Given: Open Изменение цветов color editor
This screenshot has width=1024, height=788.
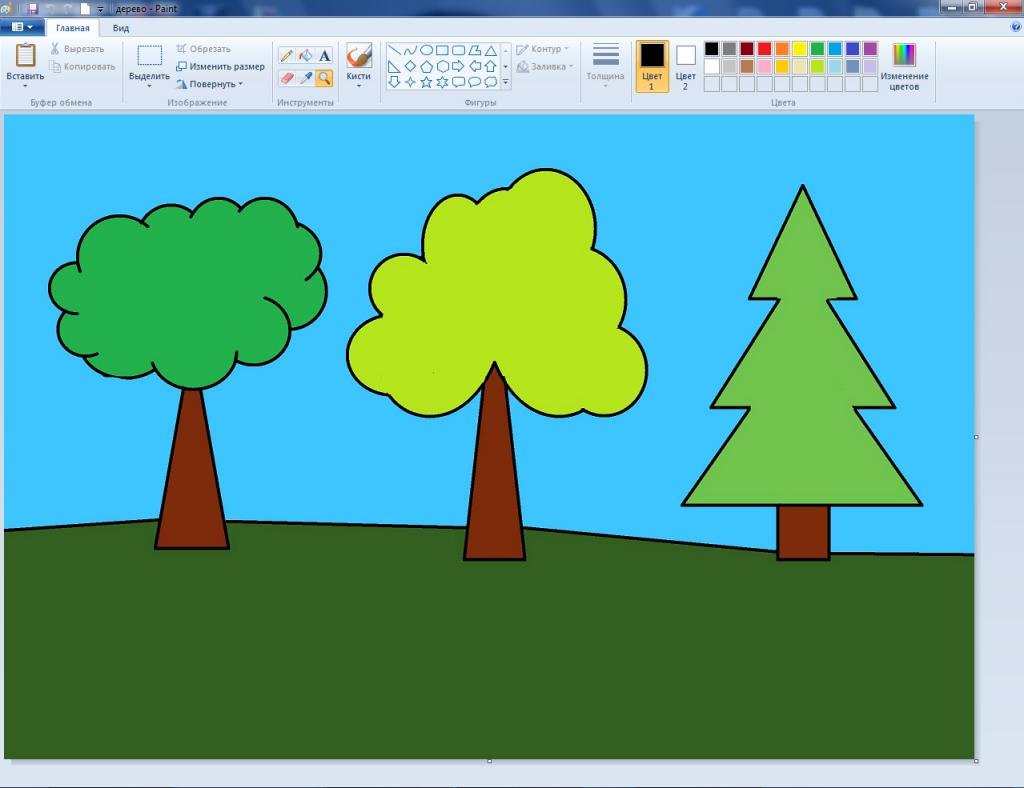Looking at the screenshot, I should point(904,66).
